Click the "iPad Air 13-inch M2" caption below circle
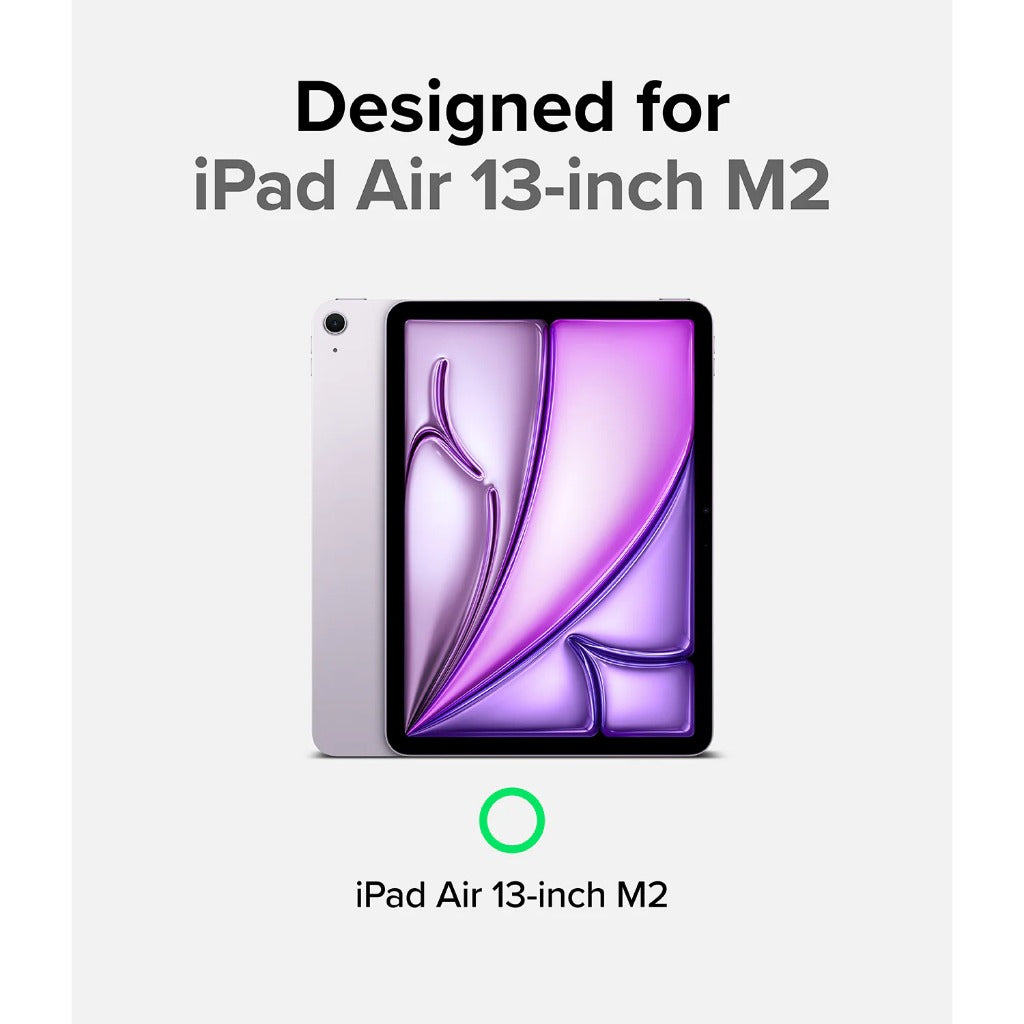 tap(512, 895)
